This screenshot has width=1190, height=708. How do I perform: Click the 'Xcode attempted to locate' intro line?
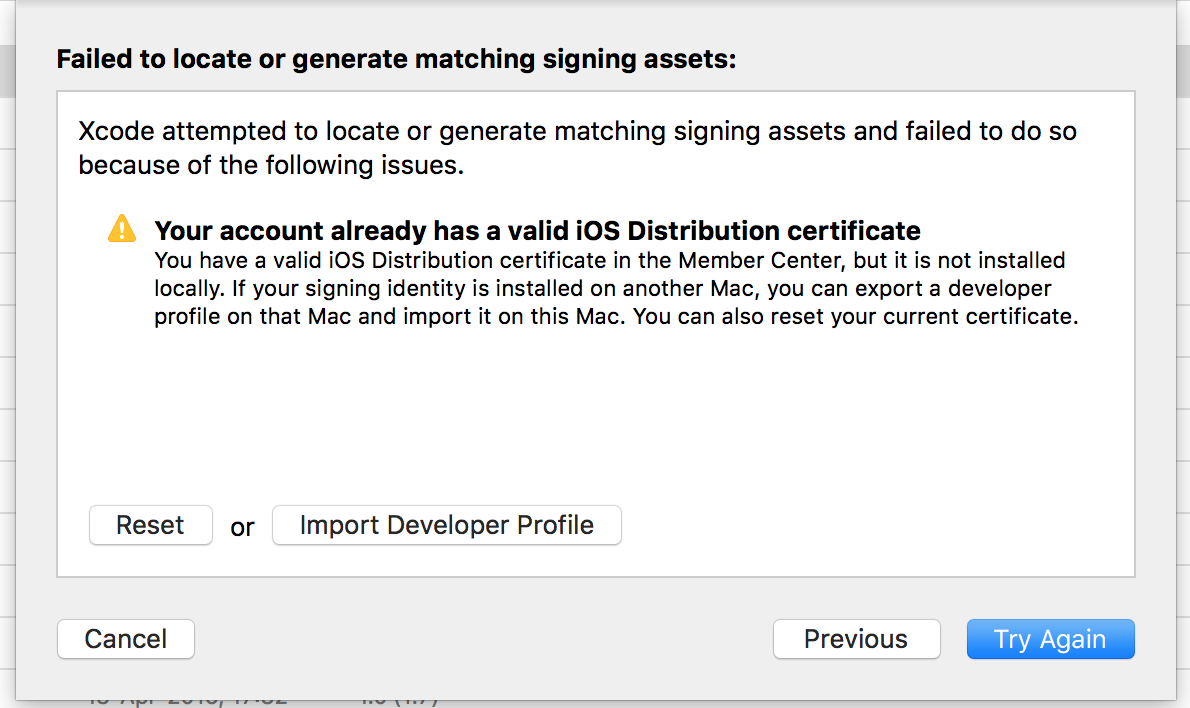pos(577,132)
